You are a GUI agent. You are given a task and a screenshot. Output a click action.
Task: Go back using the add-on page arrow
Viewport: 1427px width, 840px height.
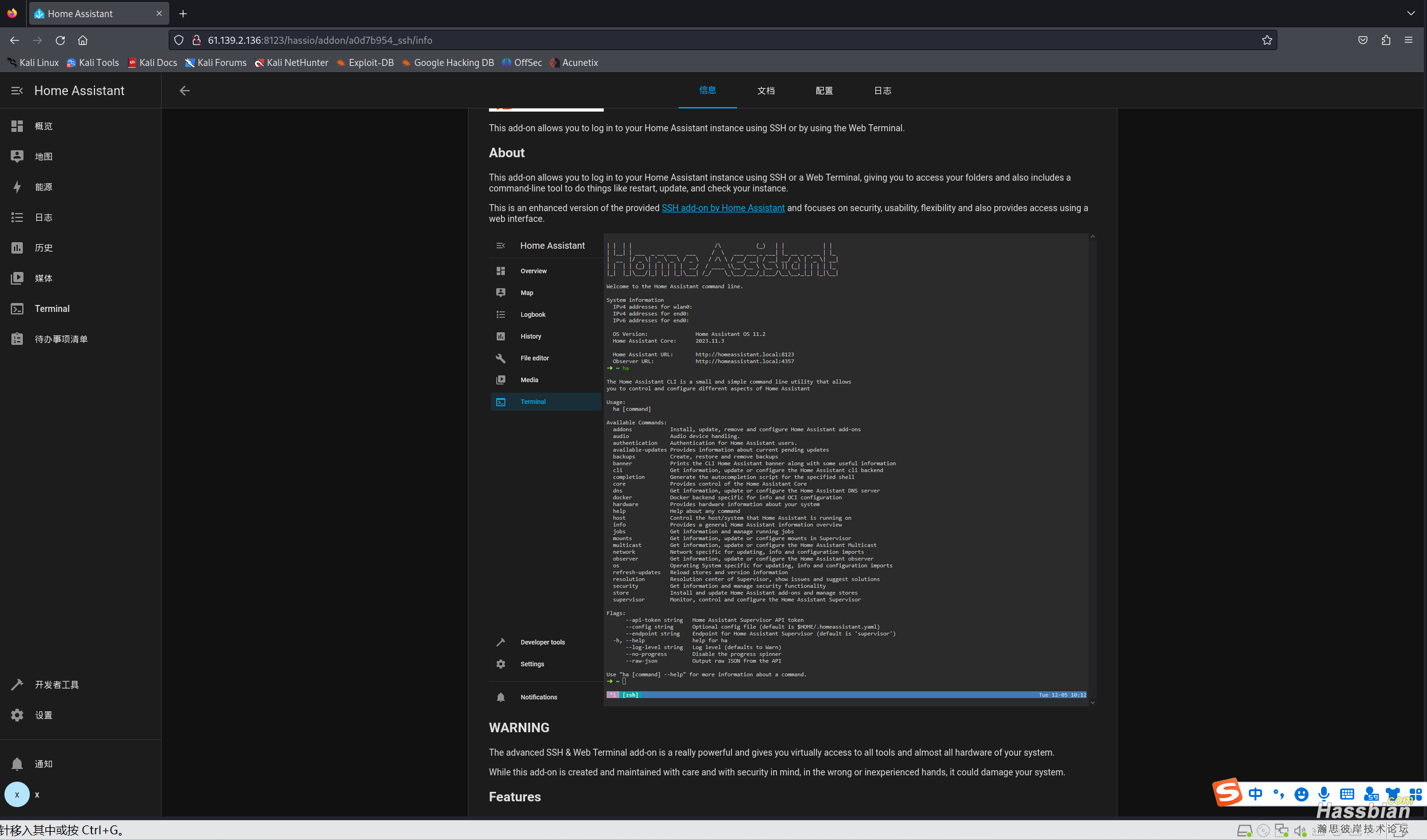[185, 91]
